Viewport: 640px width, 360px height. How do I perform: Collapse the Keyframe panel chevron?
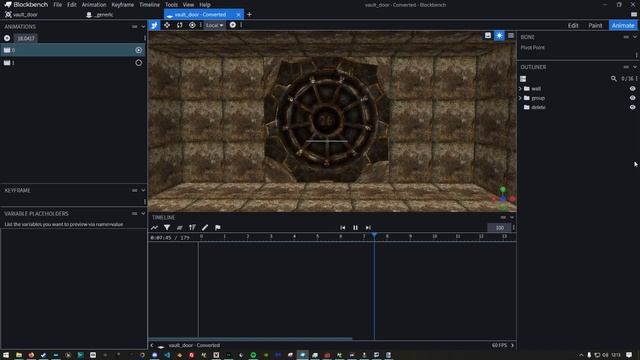[x=143, y=190]
